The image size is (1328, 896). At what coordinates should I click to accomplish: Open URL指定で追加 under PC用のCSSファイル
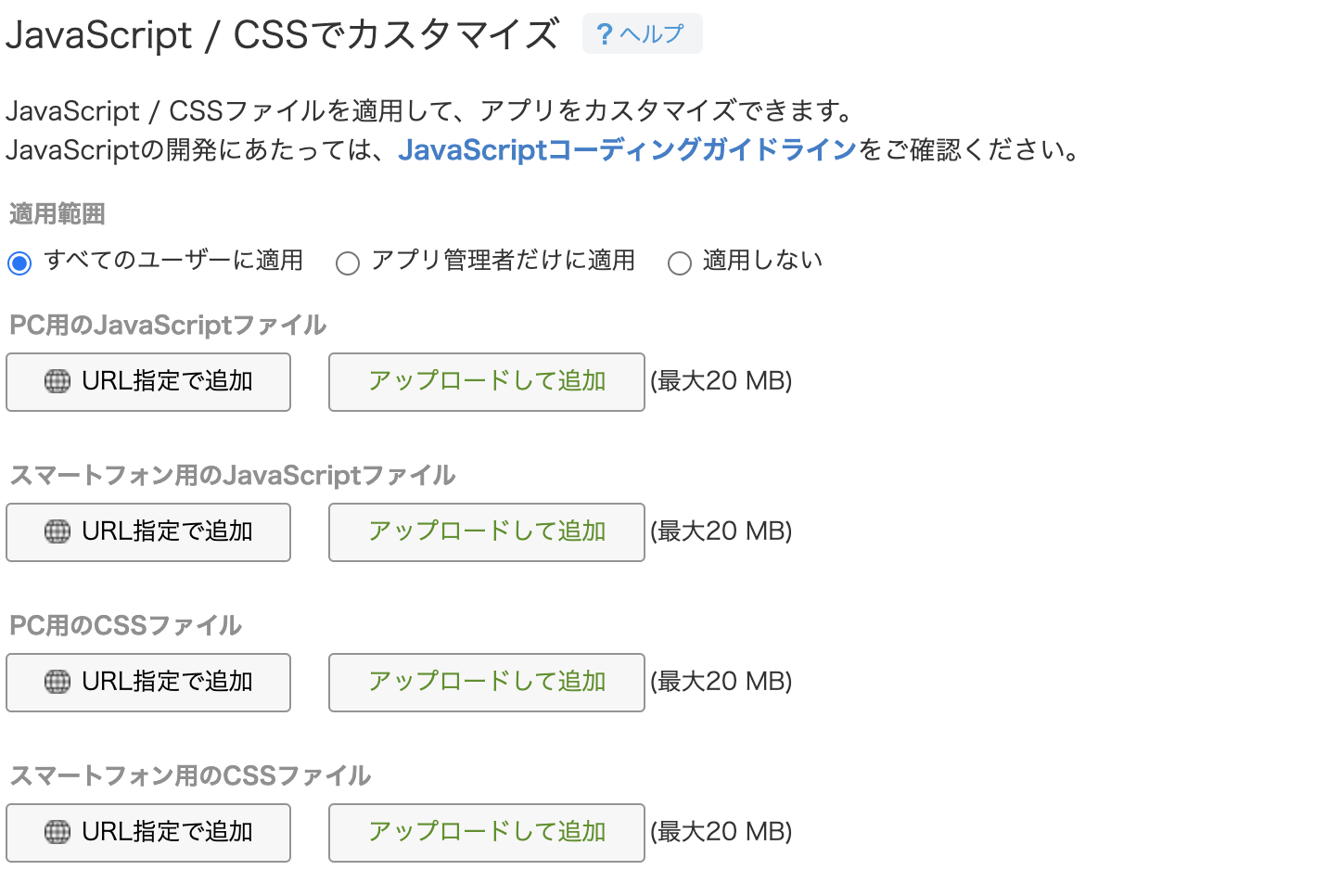click(148, 682)
